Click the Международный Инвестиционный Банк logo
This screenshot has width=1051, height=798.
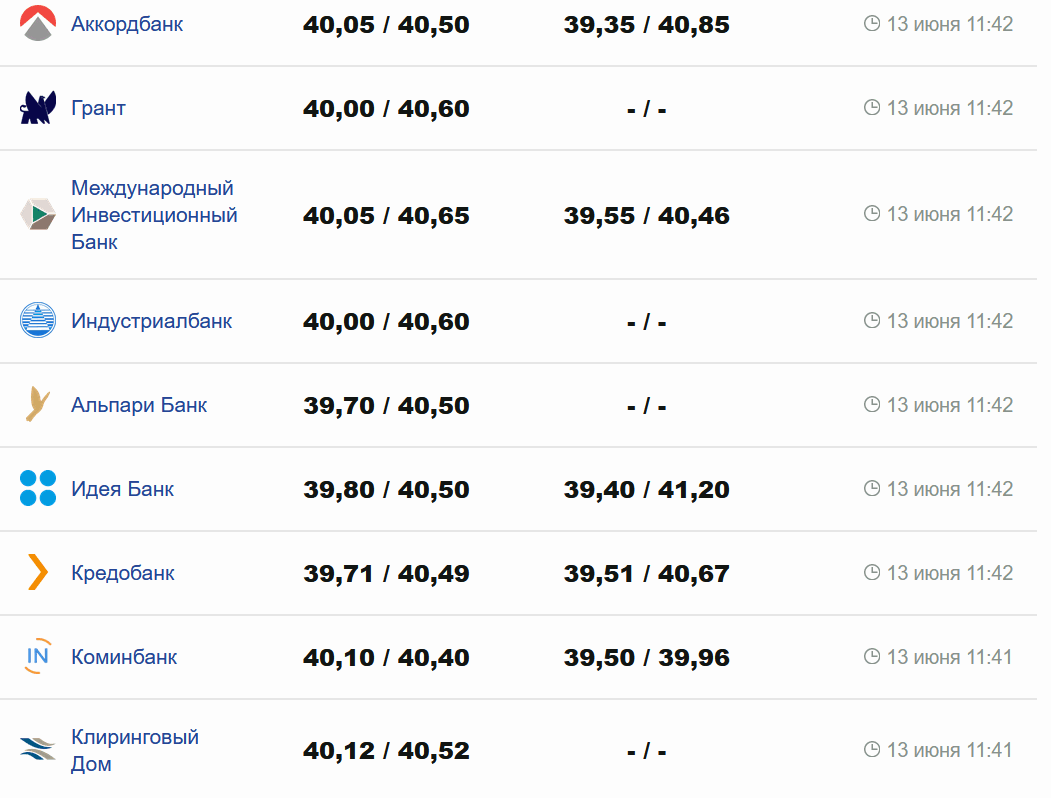pos(38,214)
